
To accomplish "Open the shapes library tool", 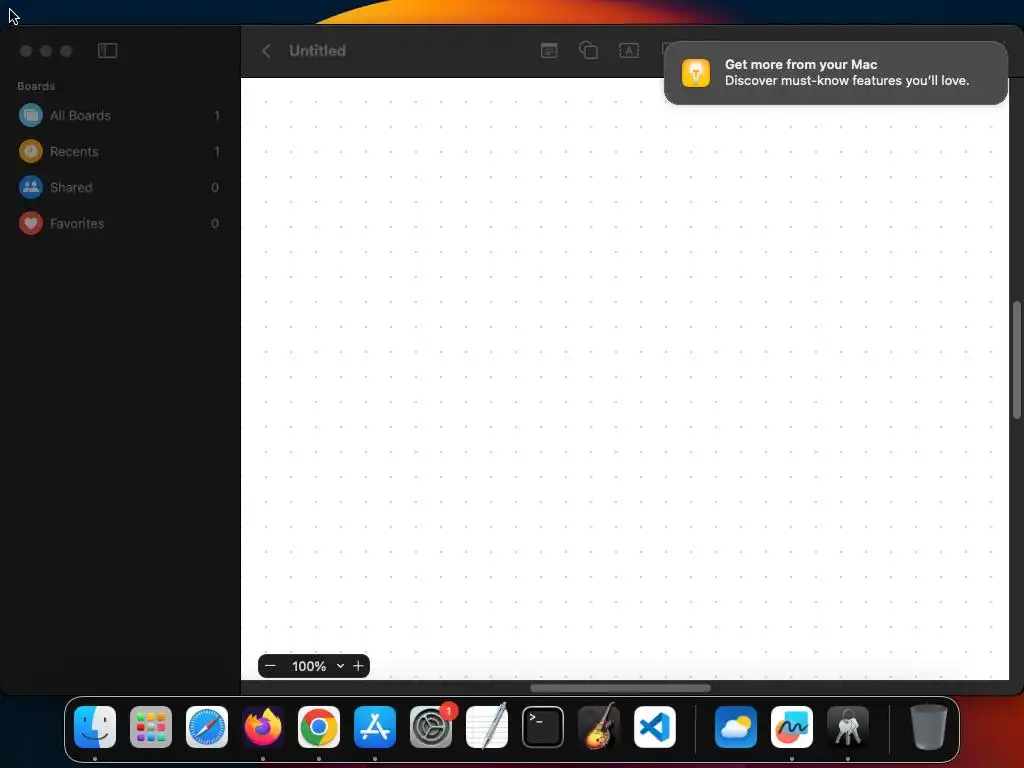I will (x=588, y=50).
